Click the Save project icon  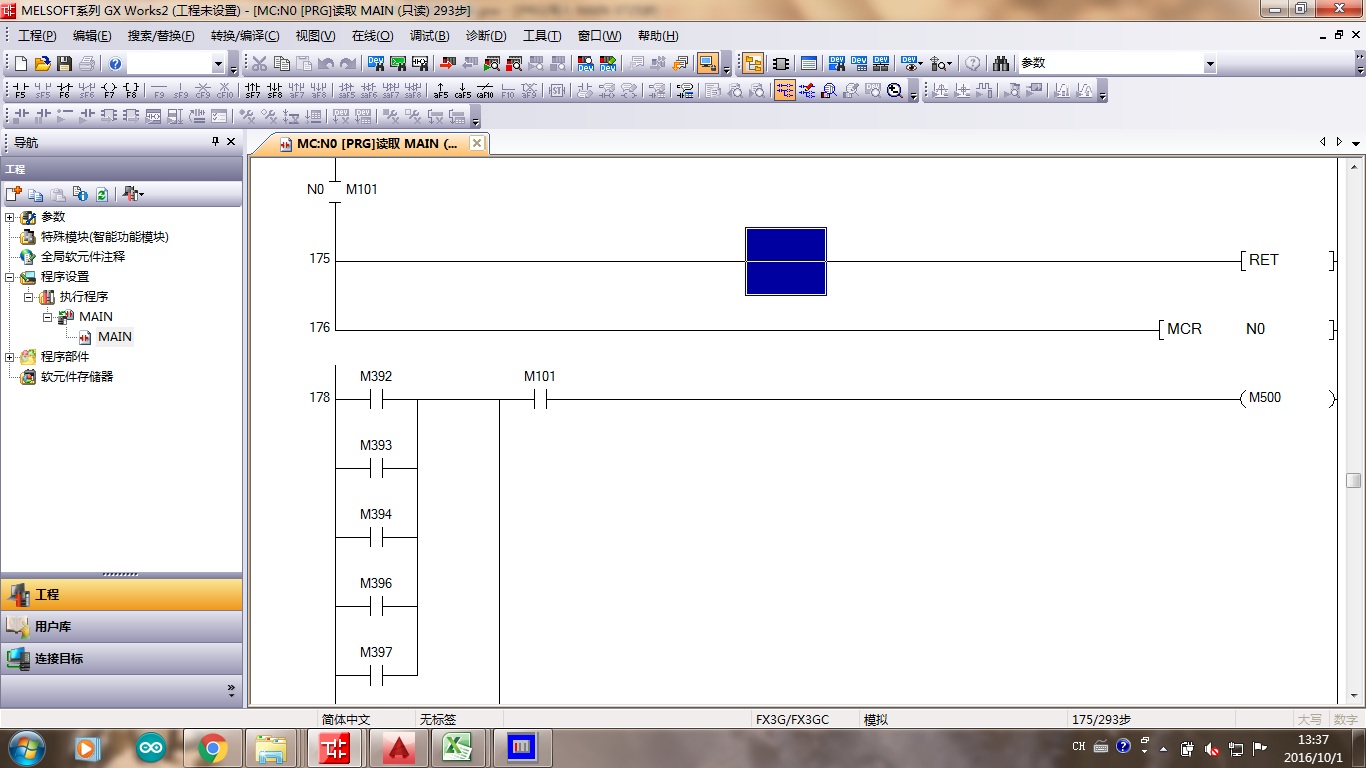pos(64,64)
